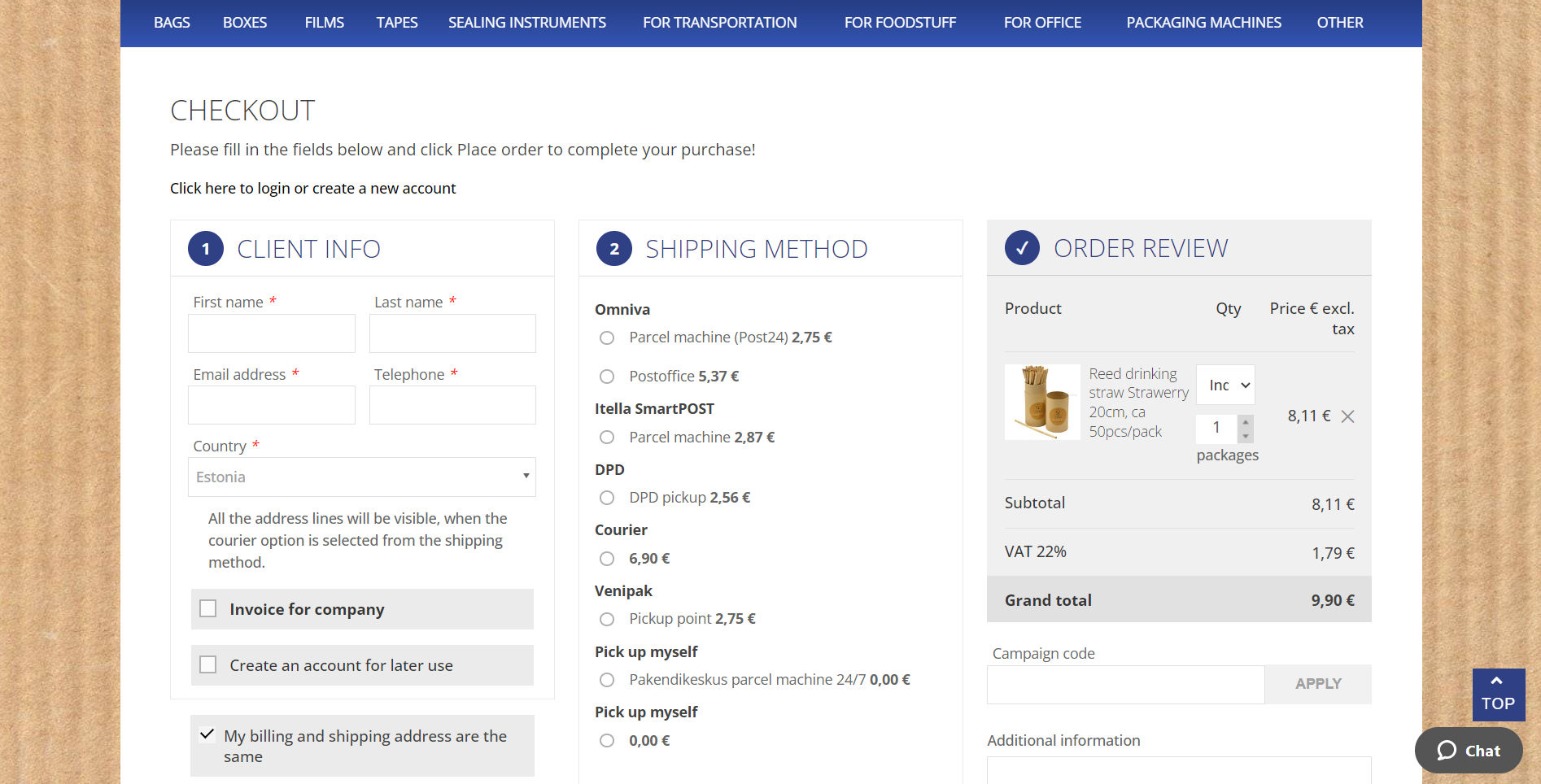Open the PACKAGING MACHINES menu
Viewport: 1541px width, 784px height.
tap(1203, 23)
